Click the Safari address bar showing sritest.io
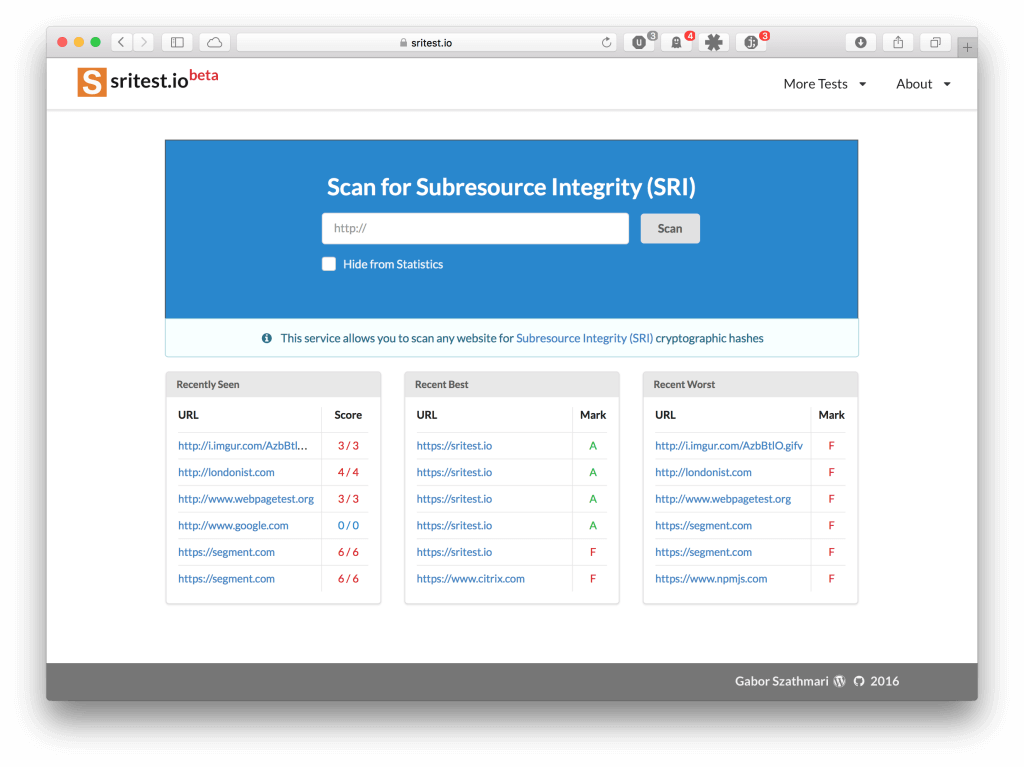1024x767 pixels. (x=428, y=42)
